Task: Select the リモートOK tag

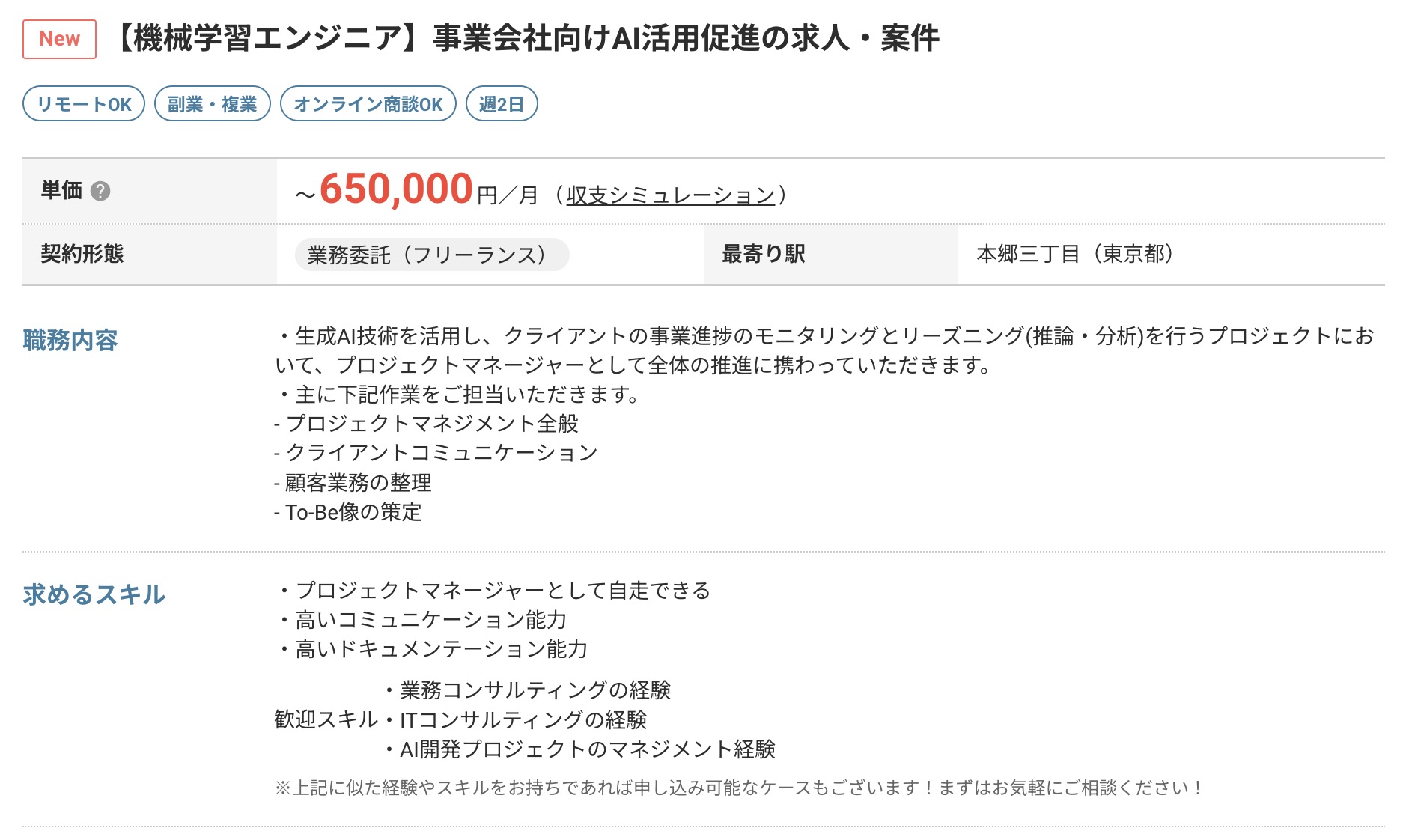Action: tap(84, 103)
